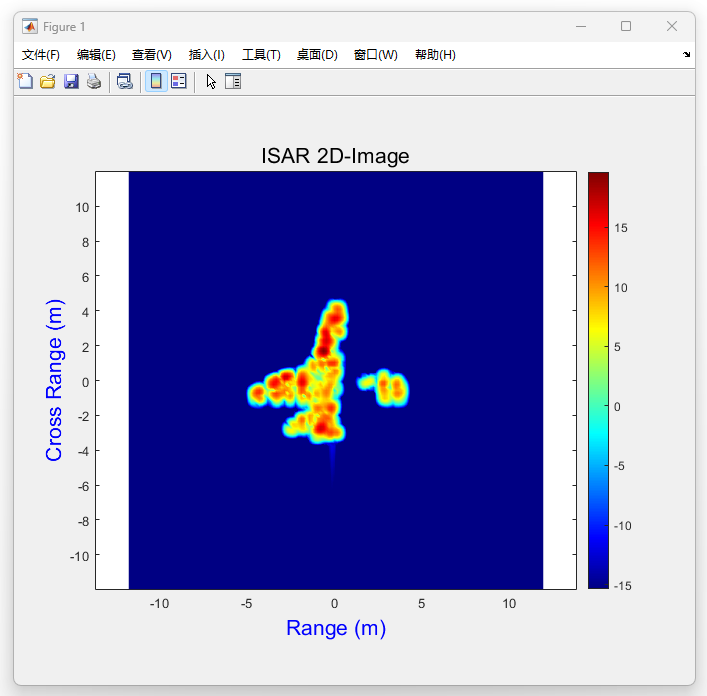Click the Open File folder icon
The image size is (707, 696).
click(47, 82)
